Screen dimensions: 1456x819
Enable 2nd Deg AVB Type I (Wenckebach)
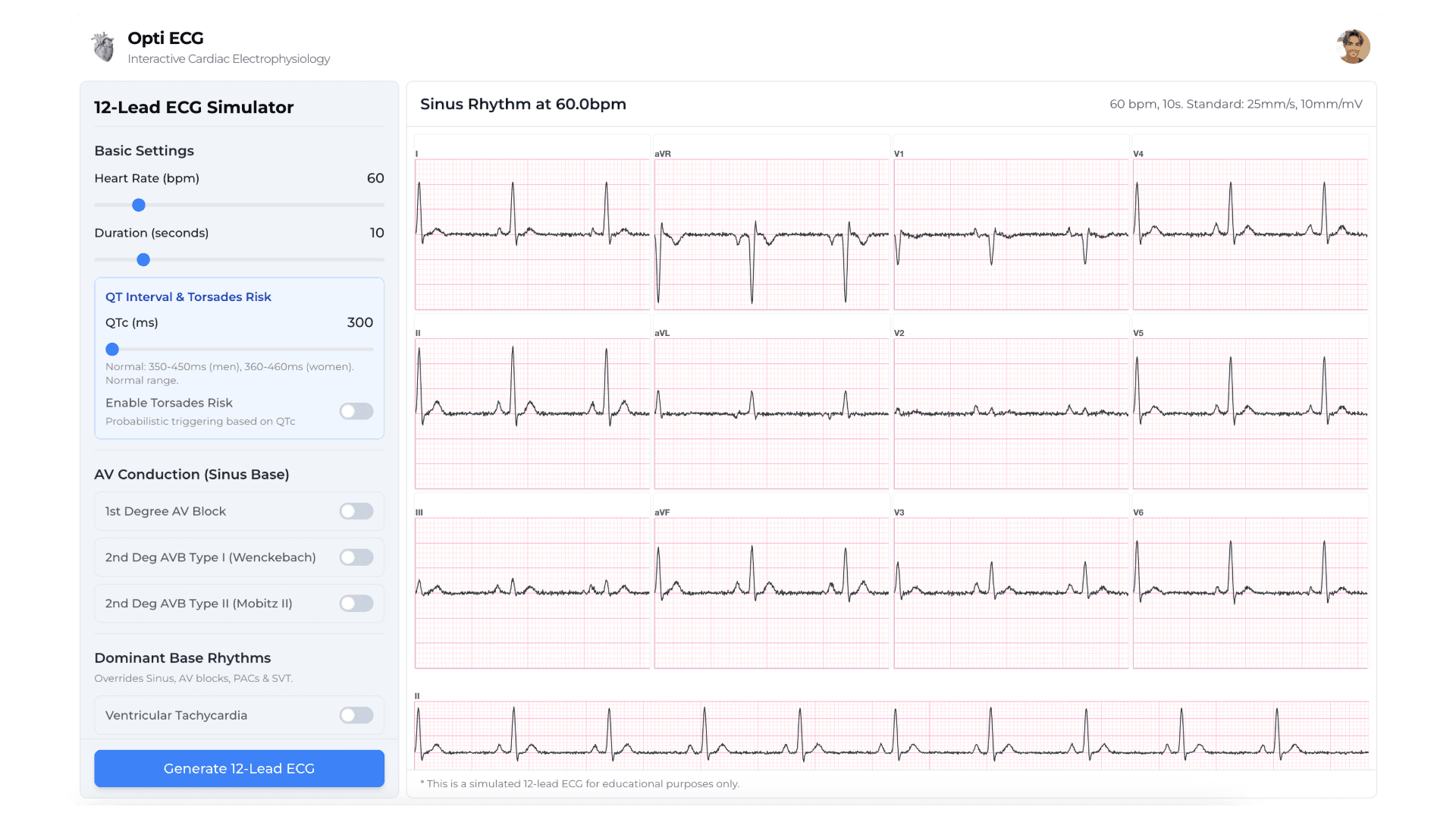[356, 557]
